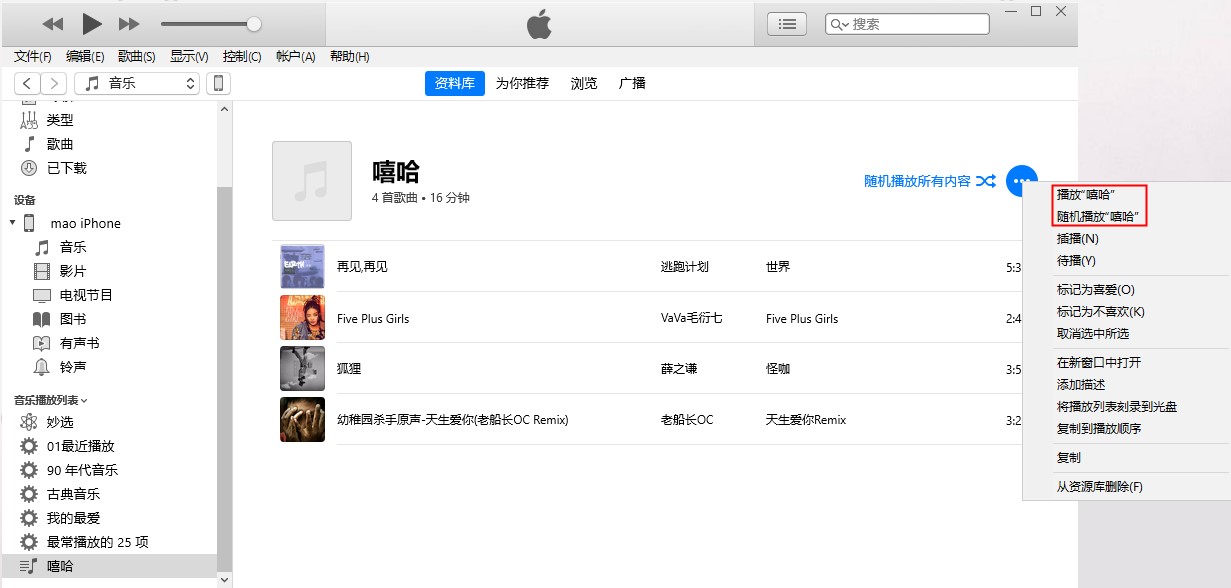The width and height of the screenshot is (1231, 588).
Task: Click album art for 再见,再见
Action: (x=302, y=267)
